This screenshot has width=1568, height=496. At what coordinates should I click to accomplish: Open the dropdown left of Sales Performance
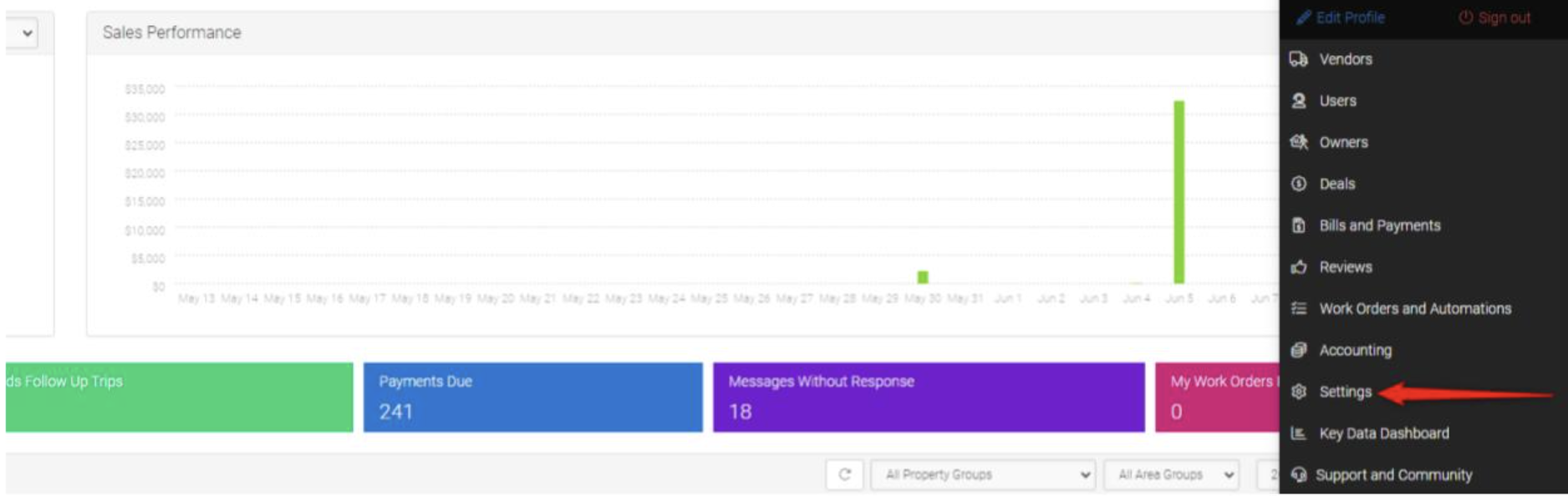click(x=25, y=33)
